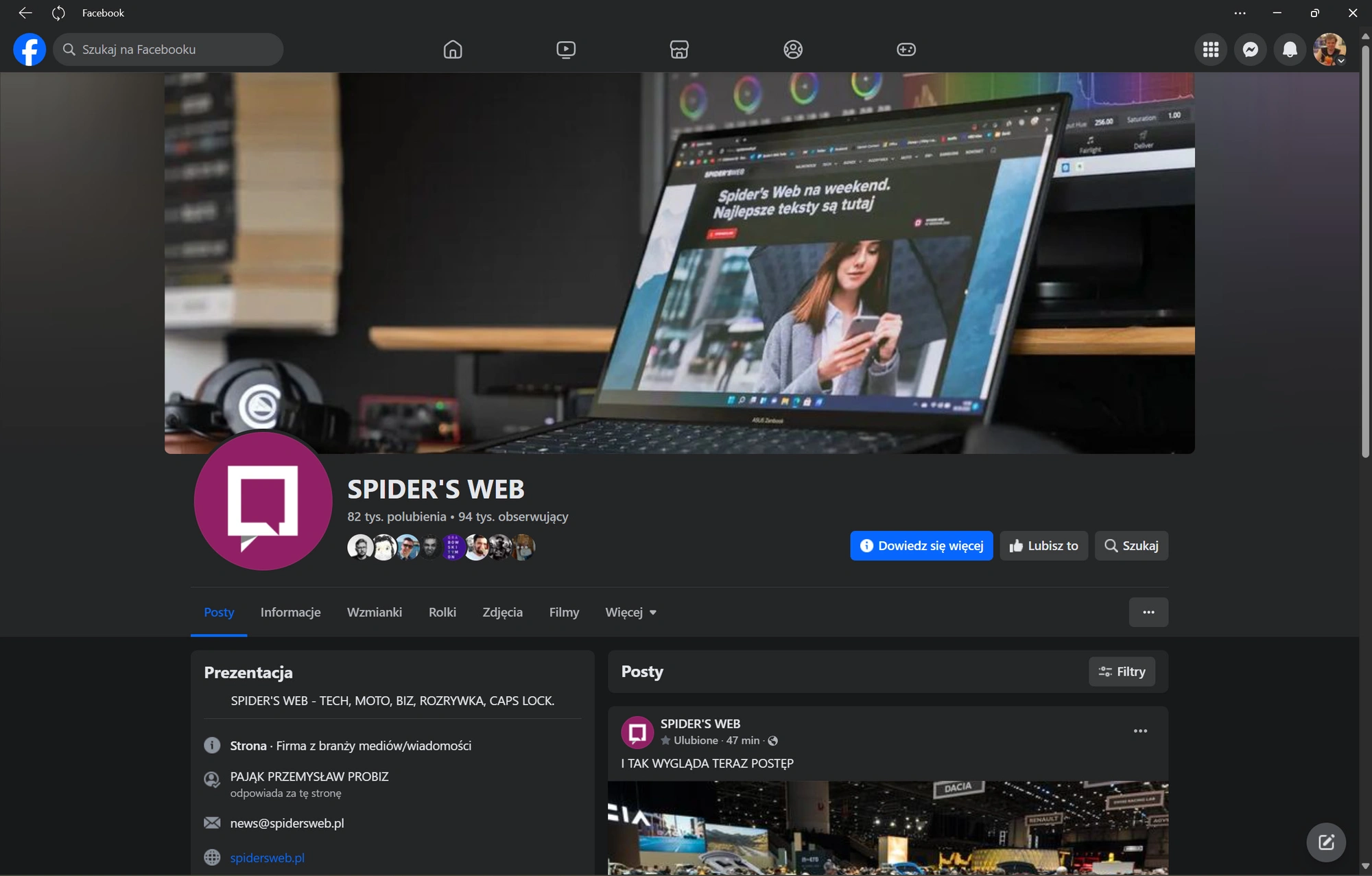Open the account profile picture menu
The height and width of the screenshot is (876, 1372).
point(1329,49)
